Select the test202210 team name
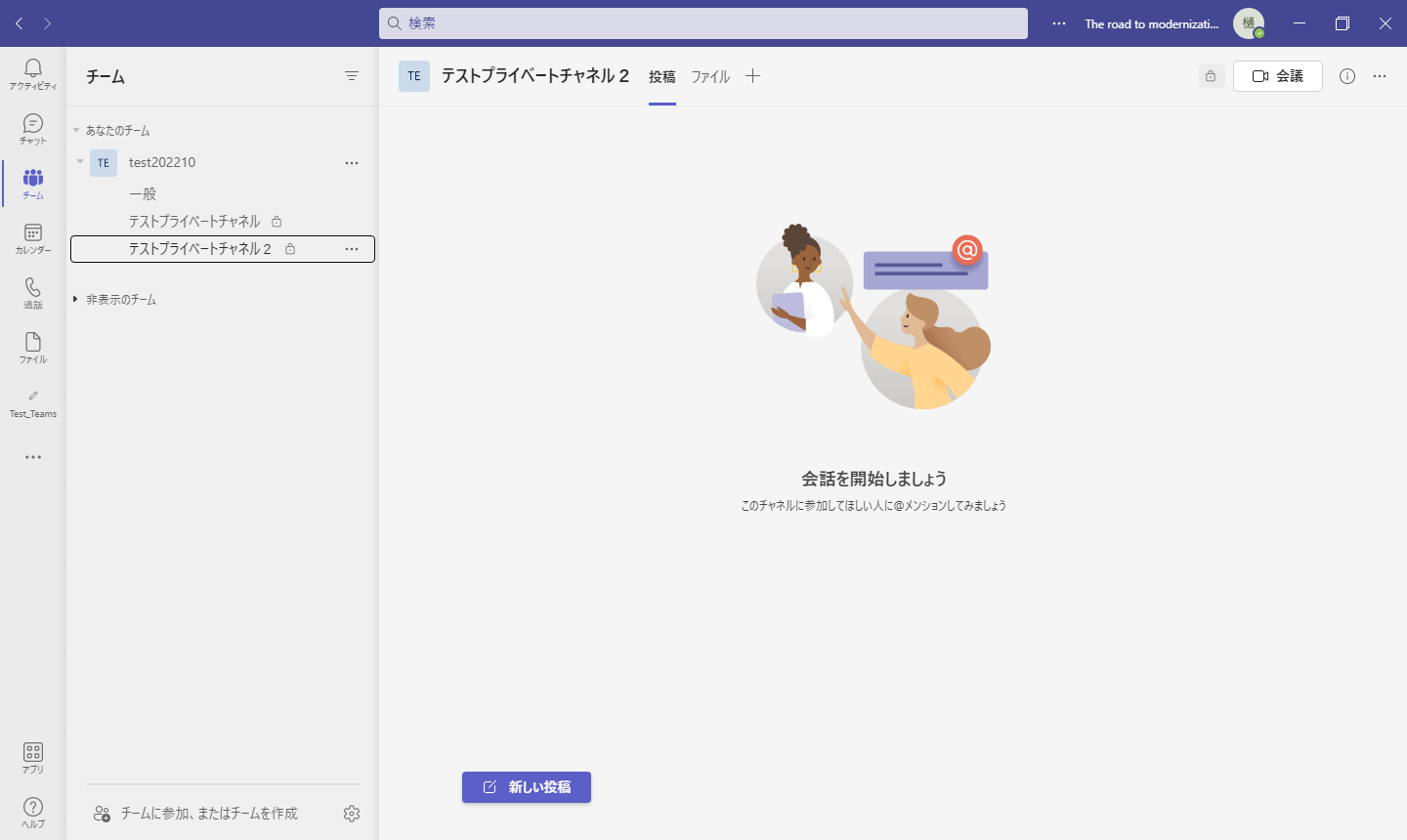 [x=162, y=162]
